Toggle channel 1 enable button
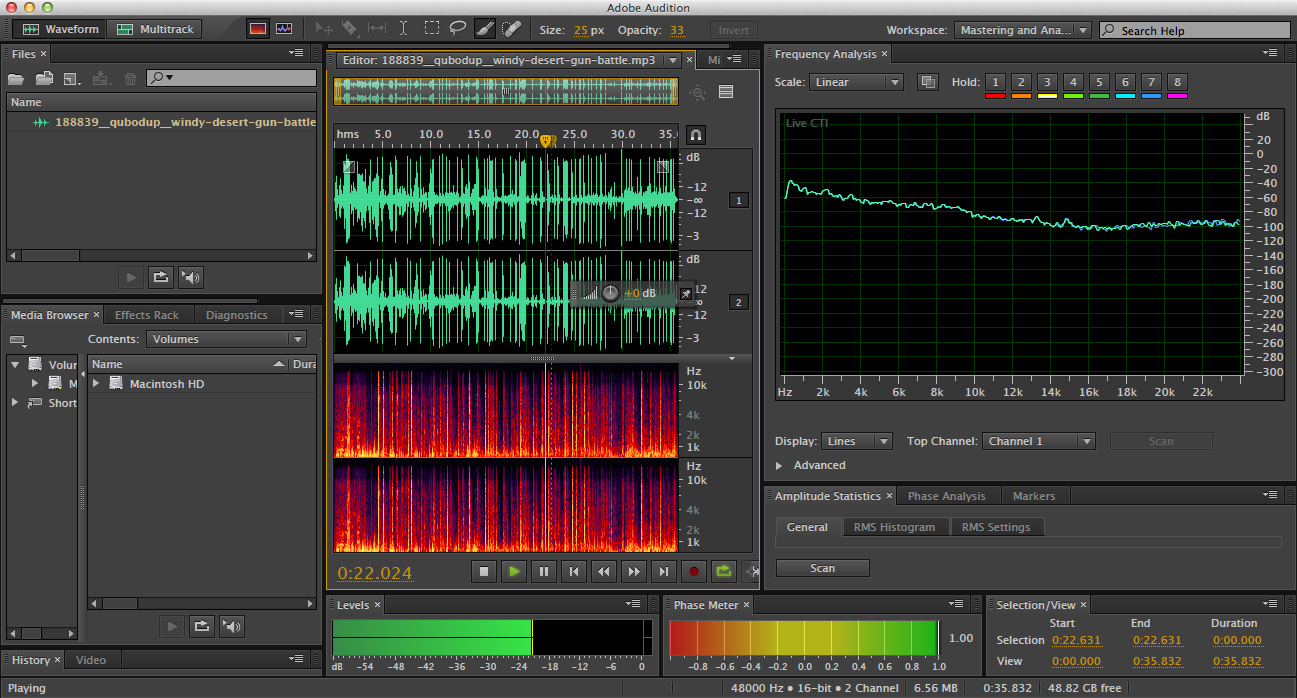This screenshot has height=698, width=1297. click(739, 201)
